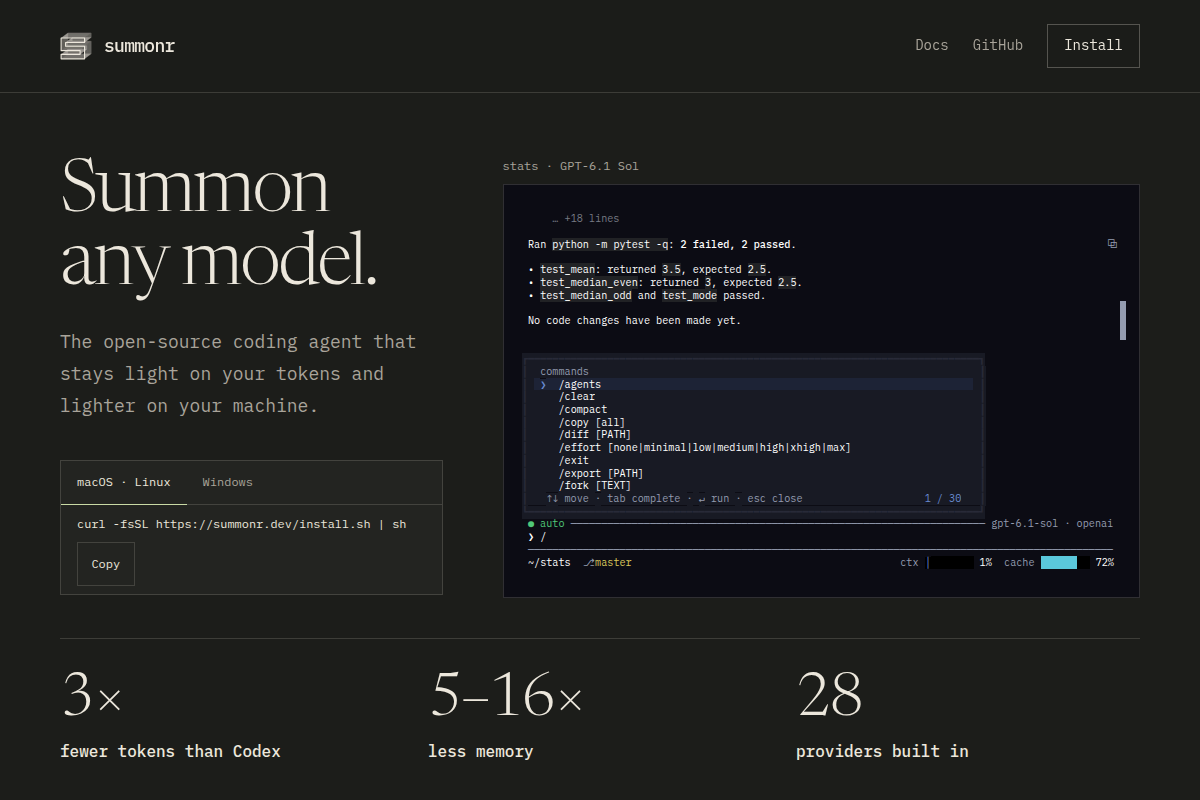Open the GitHub link

coord(998,45)
